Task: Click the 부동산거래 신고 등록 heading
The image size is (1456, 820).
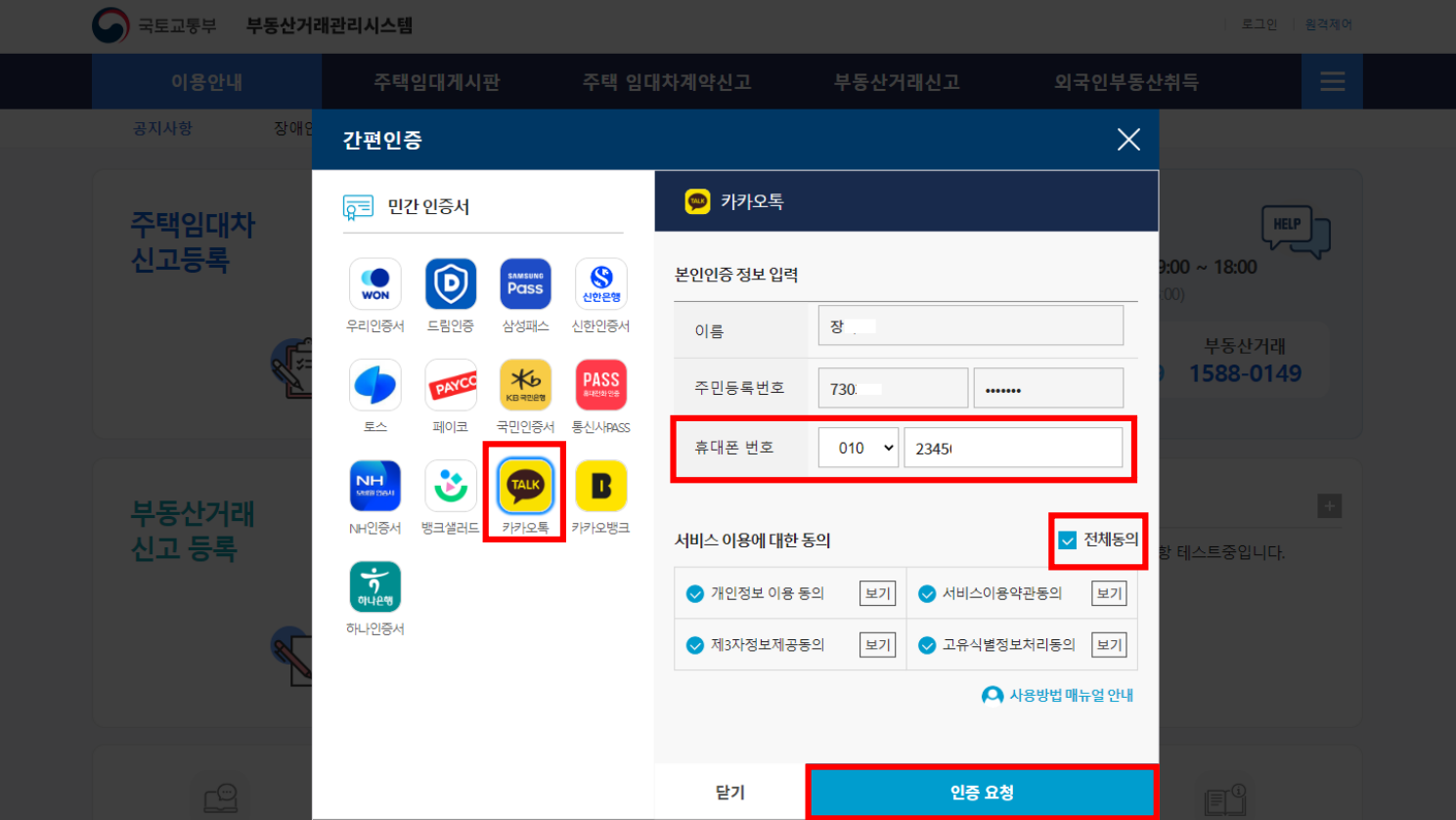Action: [193, 531]
